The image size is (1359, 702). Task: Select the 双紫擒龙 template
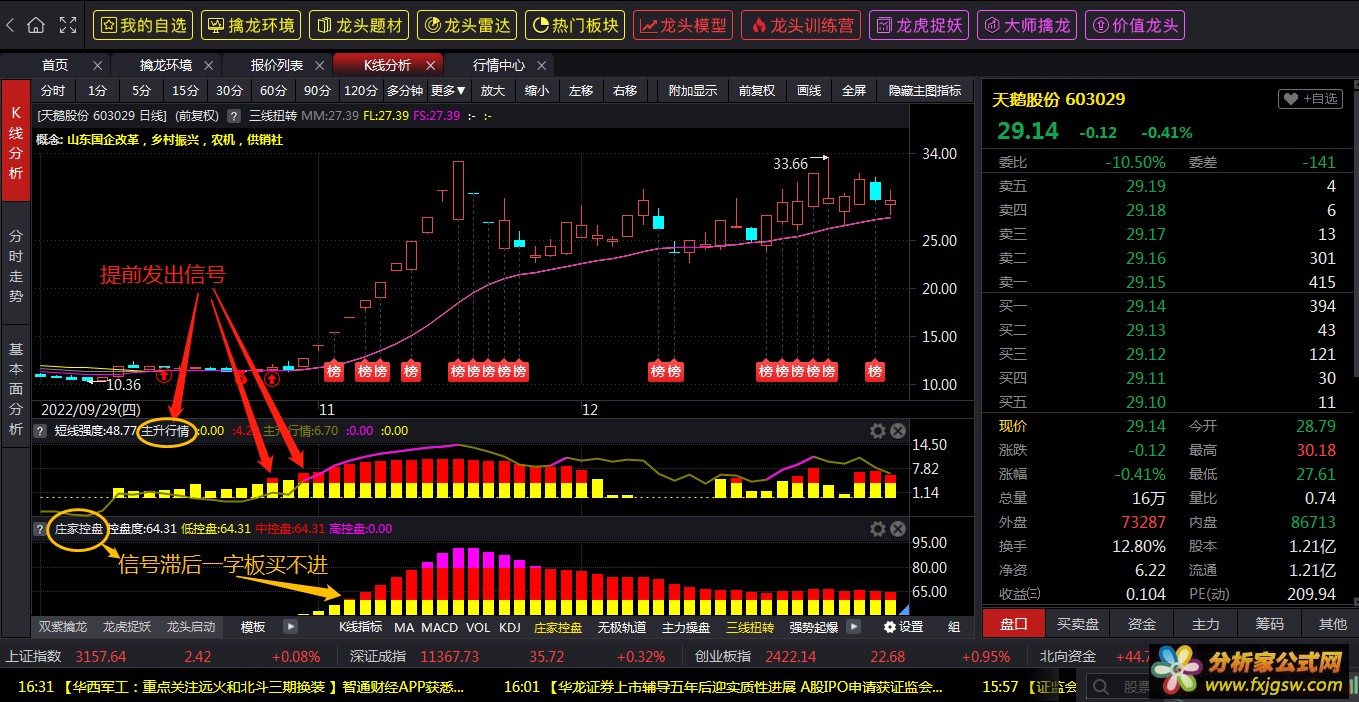point(65,627)
